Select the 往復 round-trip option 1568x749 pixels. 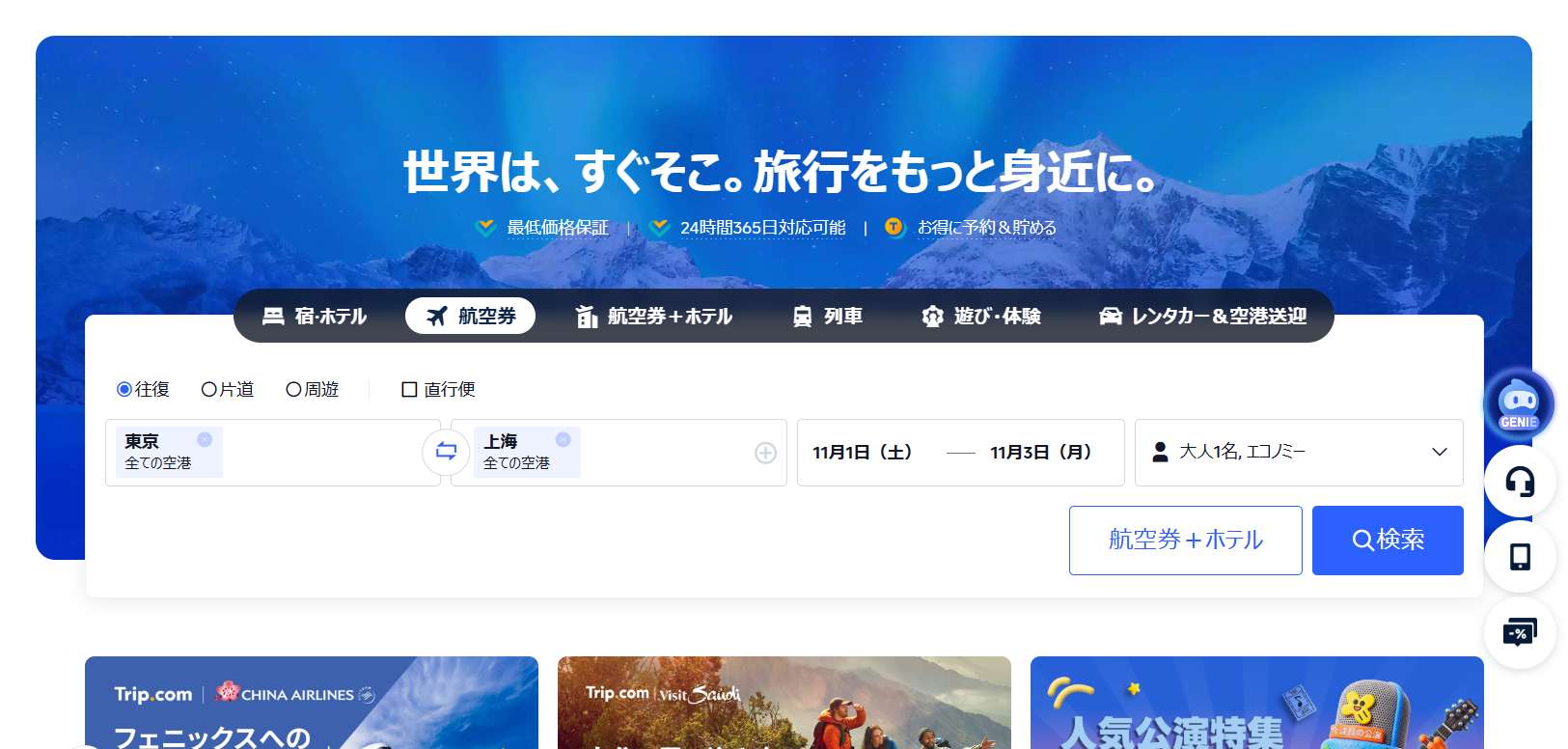tap(143, 389)
